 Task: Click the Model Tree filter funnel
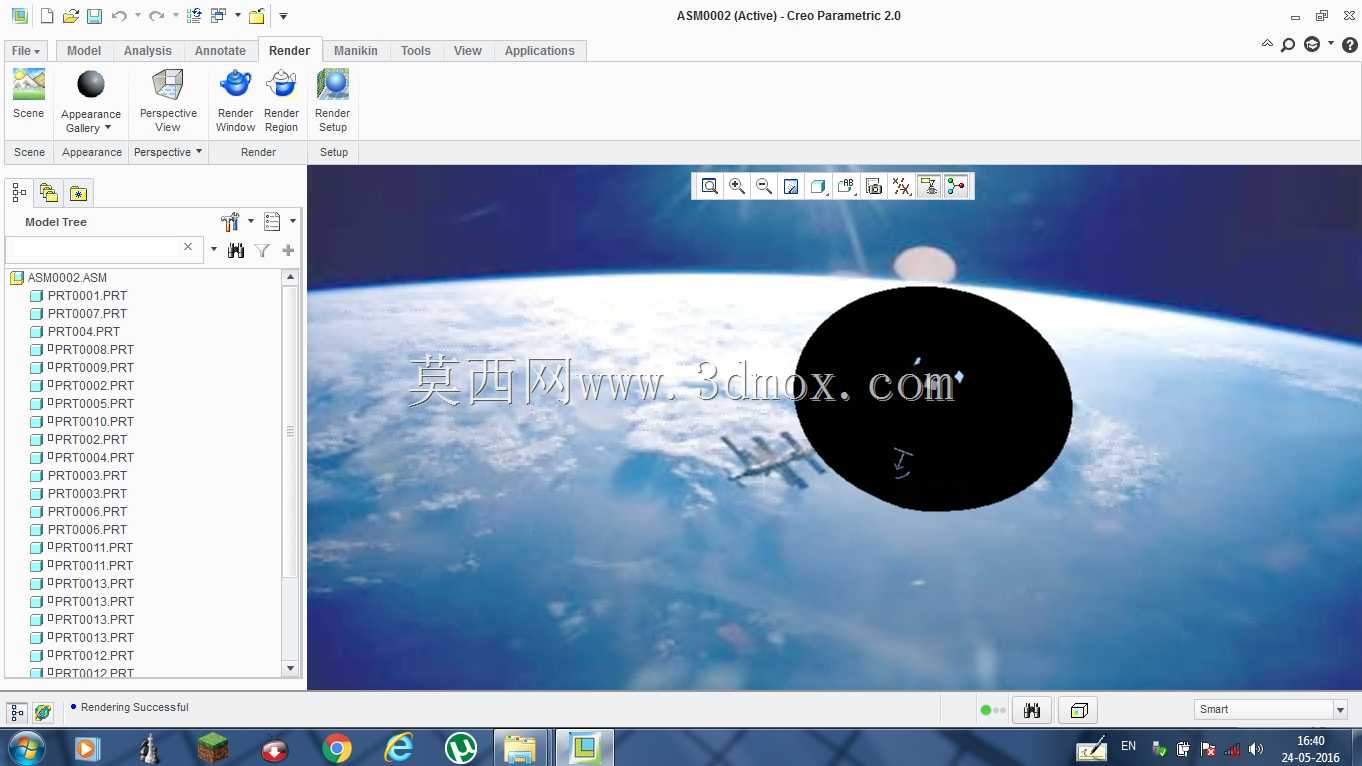coord(262,251)
